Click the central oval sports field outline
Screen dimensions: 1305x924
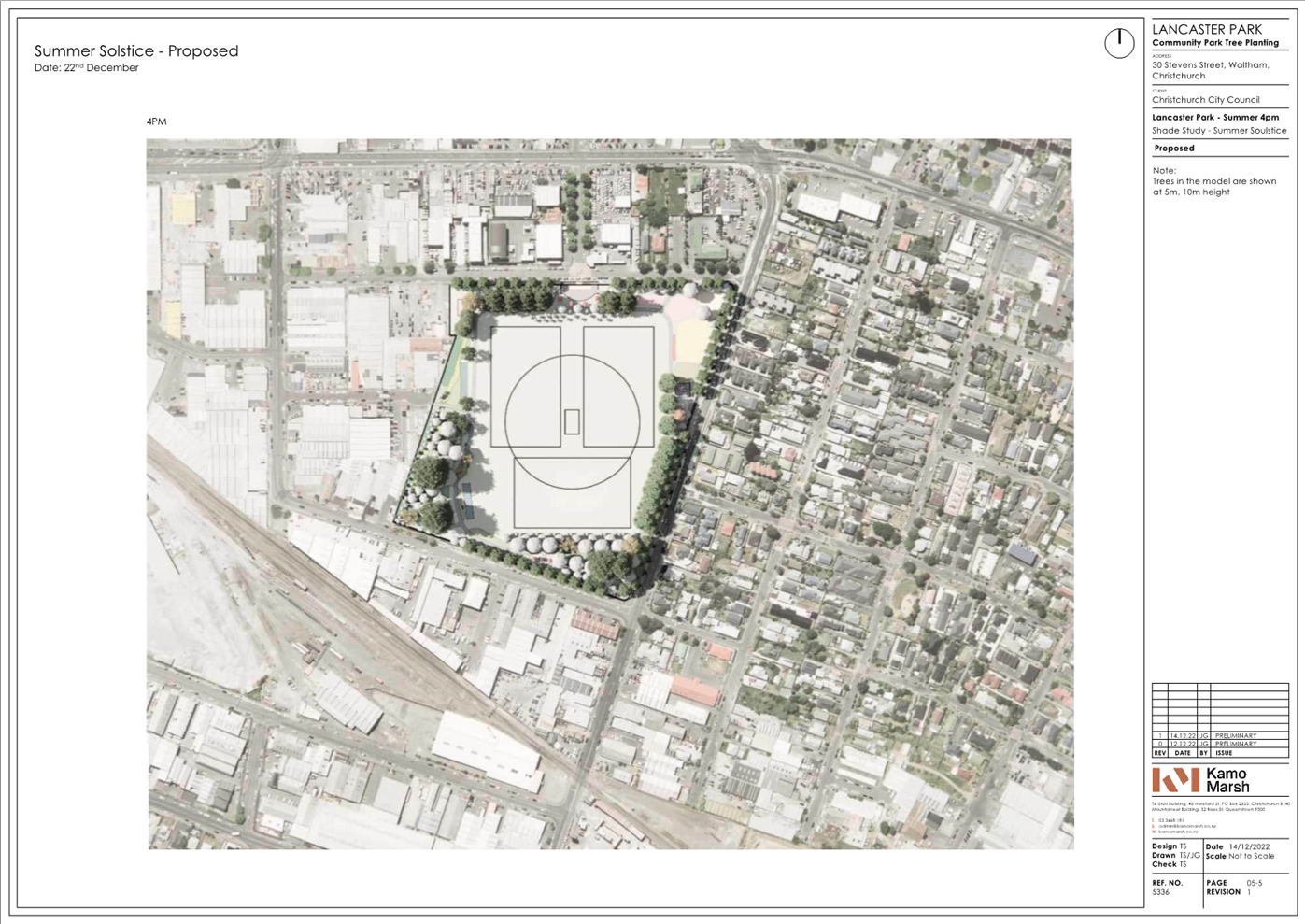[573, 421]
